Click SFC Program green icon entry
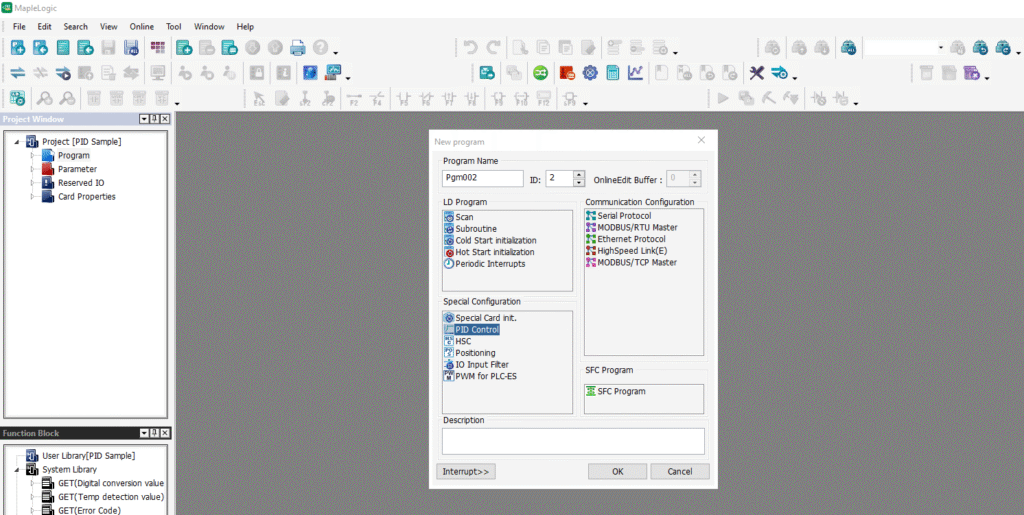 click(591, 392)
